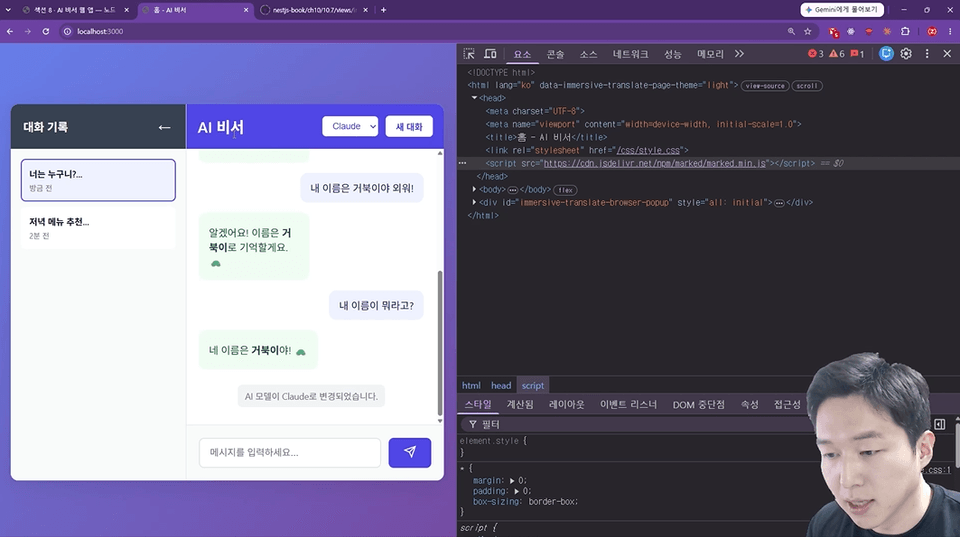The width and height of the screenshot is (960, 537).
Task: Open the 접근성 sub-tab
Action: (787, 405)
